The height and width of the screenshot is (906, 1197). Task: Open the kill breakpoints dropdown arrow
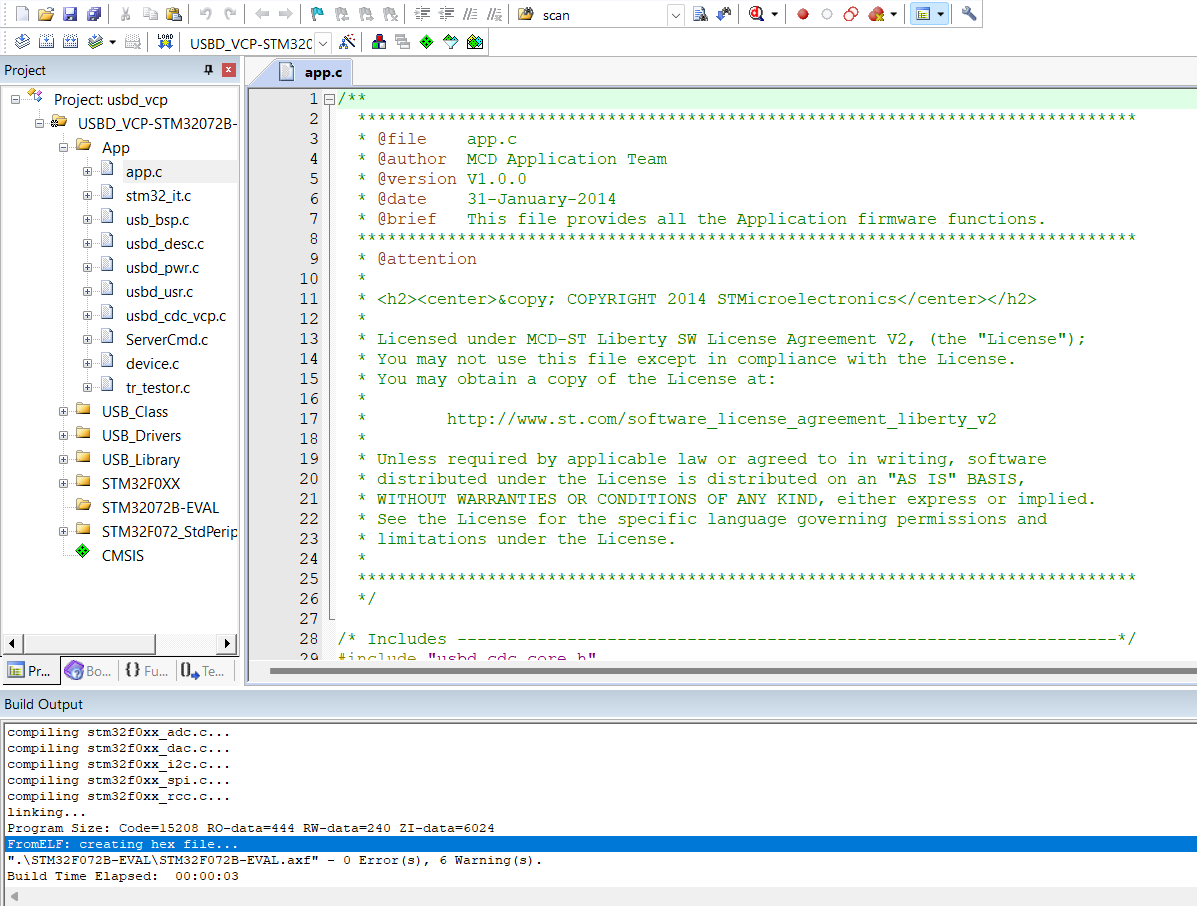click(x=894, y=15)
